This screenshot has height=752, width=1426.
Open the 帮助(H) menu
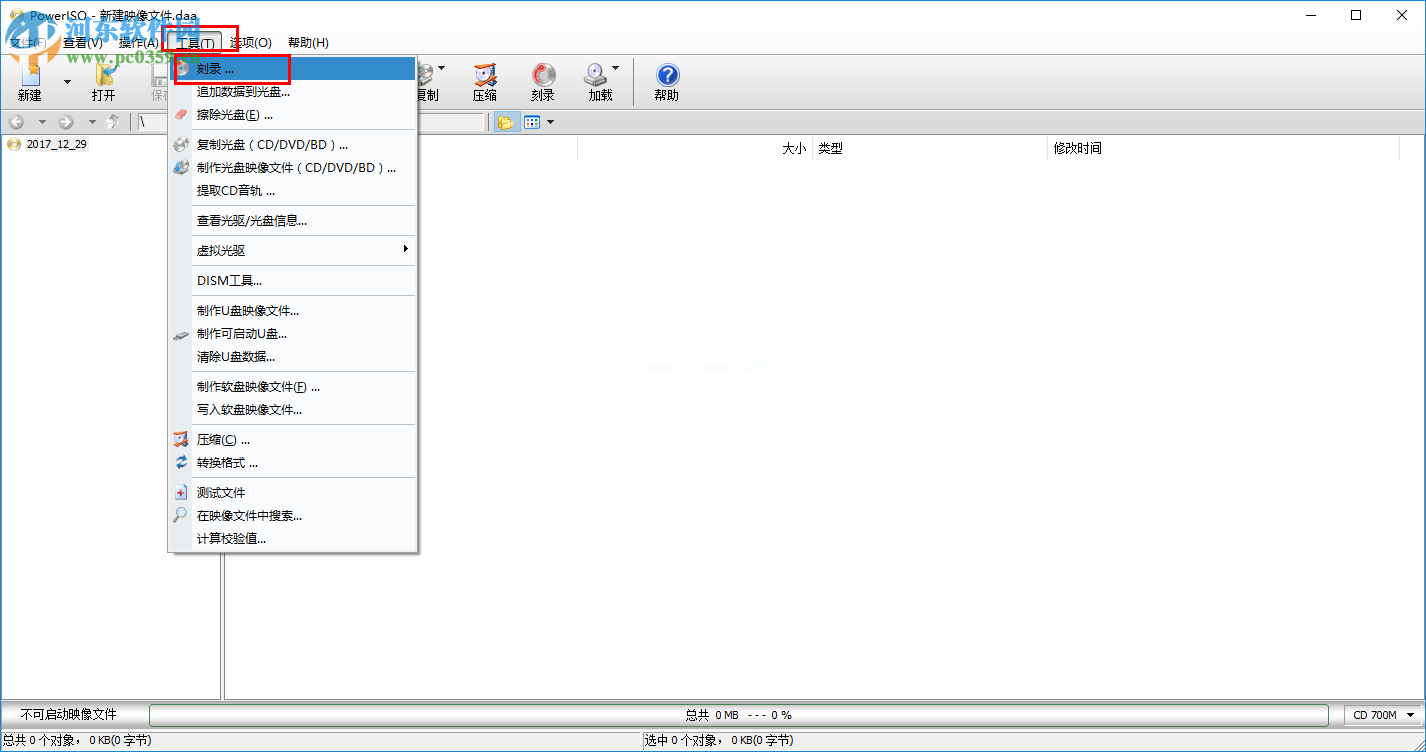click(x=308, y=43)
